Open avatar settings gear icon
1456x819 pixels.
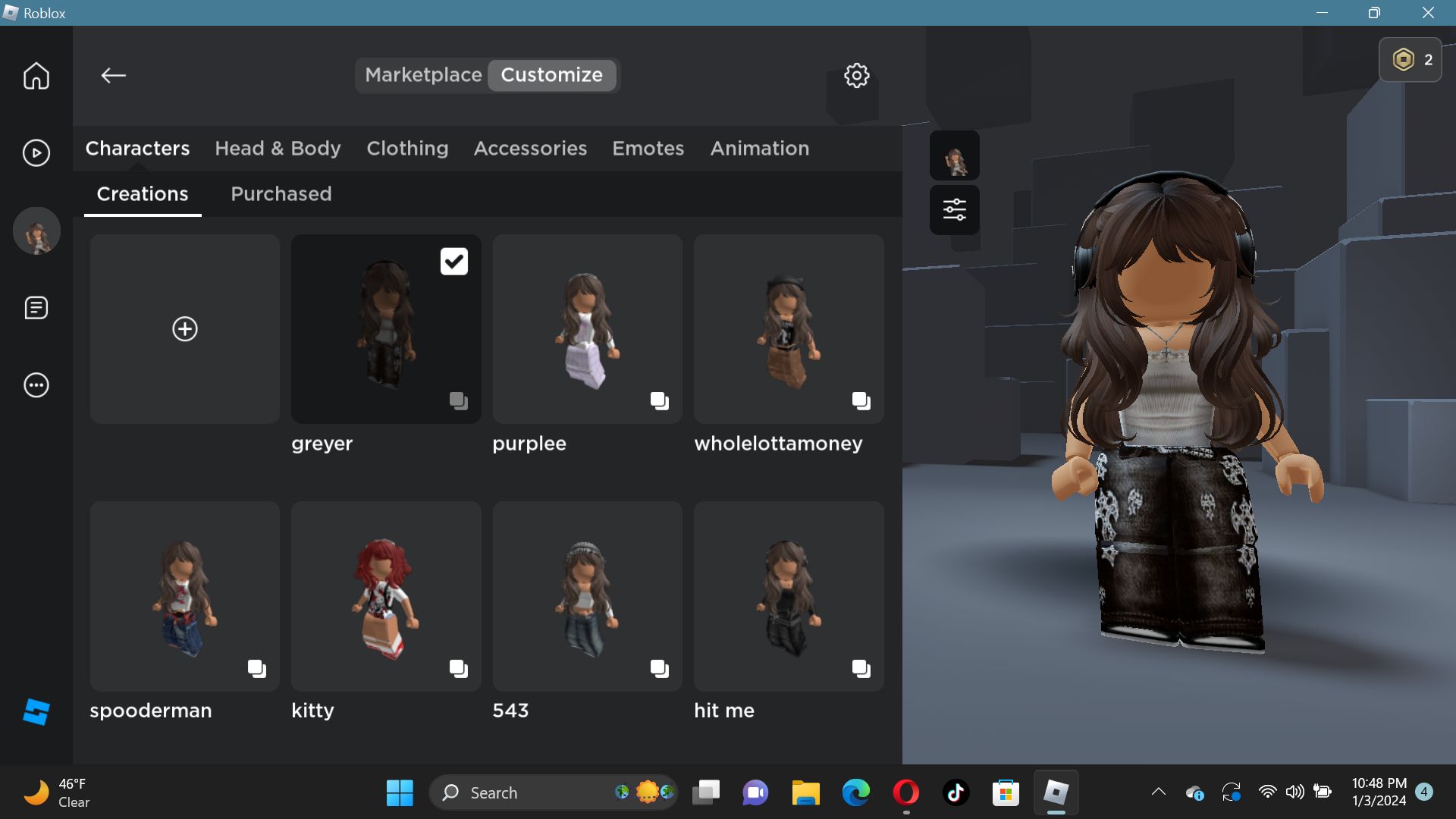(857, 75)
